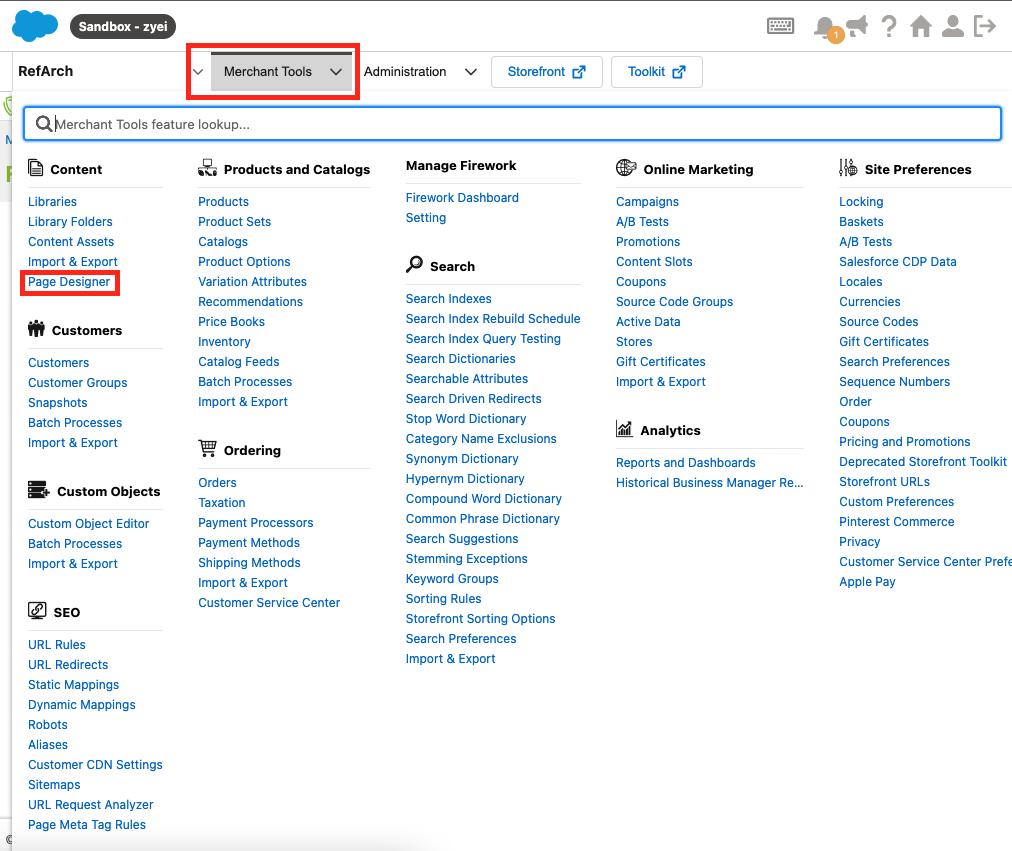The width and height of the screenshot is (1012, 851).
Task: Open Search Indexes link
Action: click(448, 299)
